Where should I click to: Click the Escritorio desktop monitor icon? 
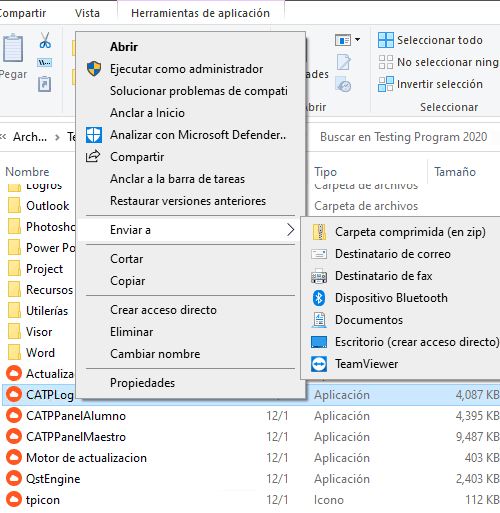319,342
